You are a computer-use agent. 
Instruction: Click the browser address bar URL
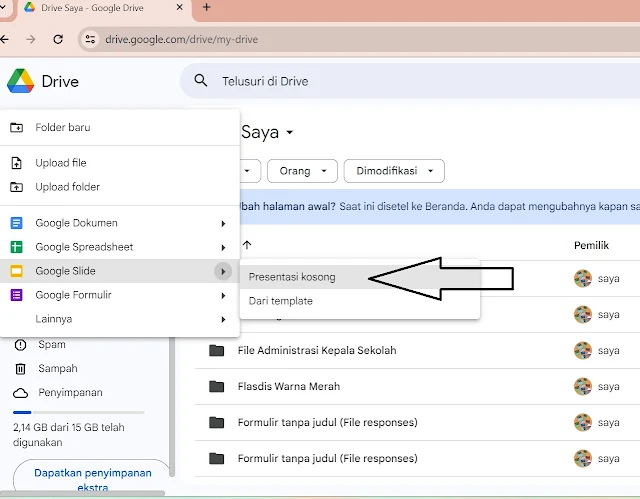click(x=182, y=40)
